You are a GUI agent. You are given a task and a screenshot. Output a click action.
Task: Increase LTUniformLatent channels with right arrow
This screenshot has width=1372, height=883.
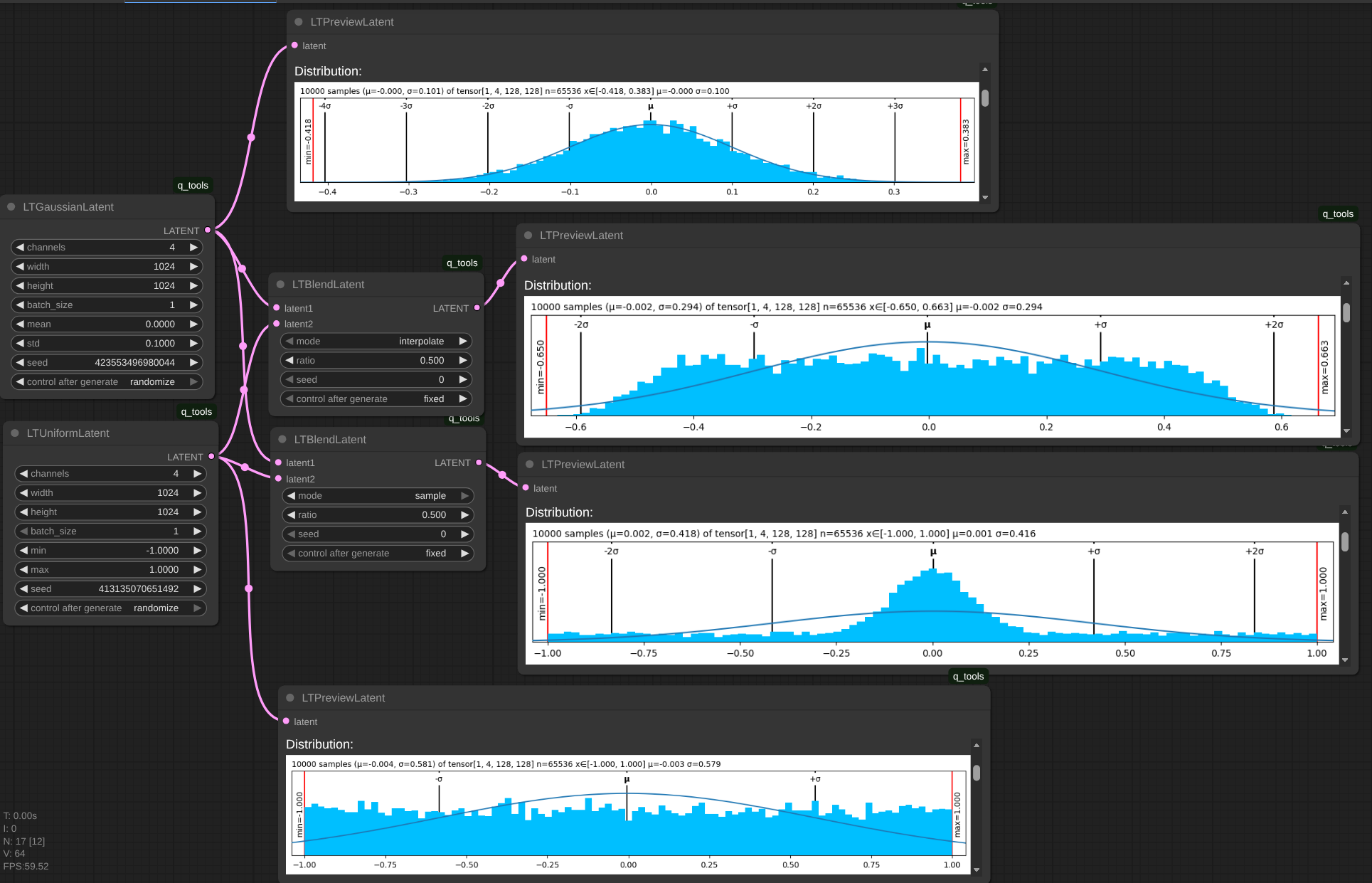point(197,474)
